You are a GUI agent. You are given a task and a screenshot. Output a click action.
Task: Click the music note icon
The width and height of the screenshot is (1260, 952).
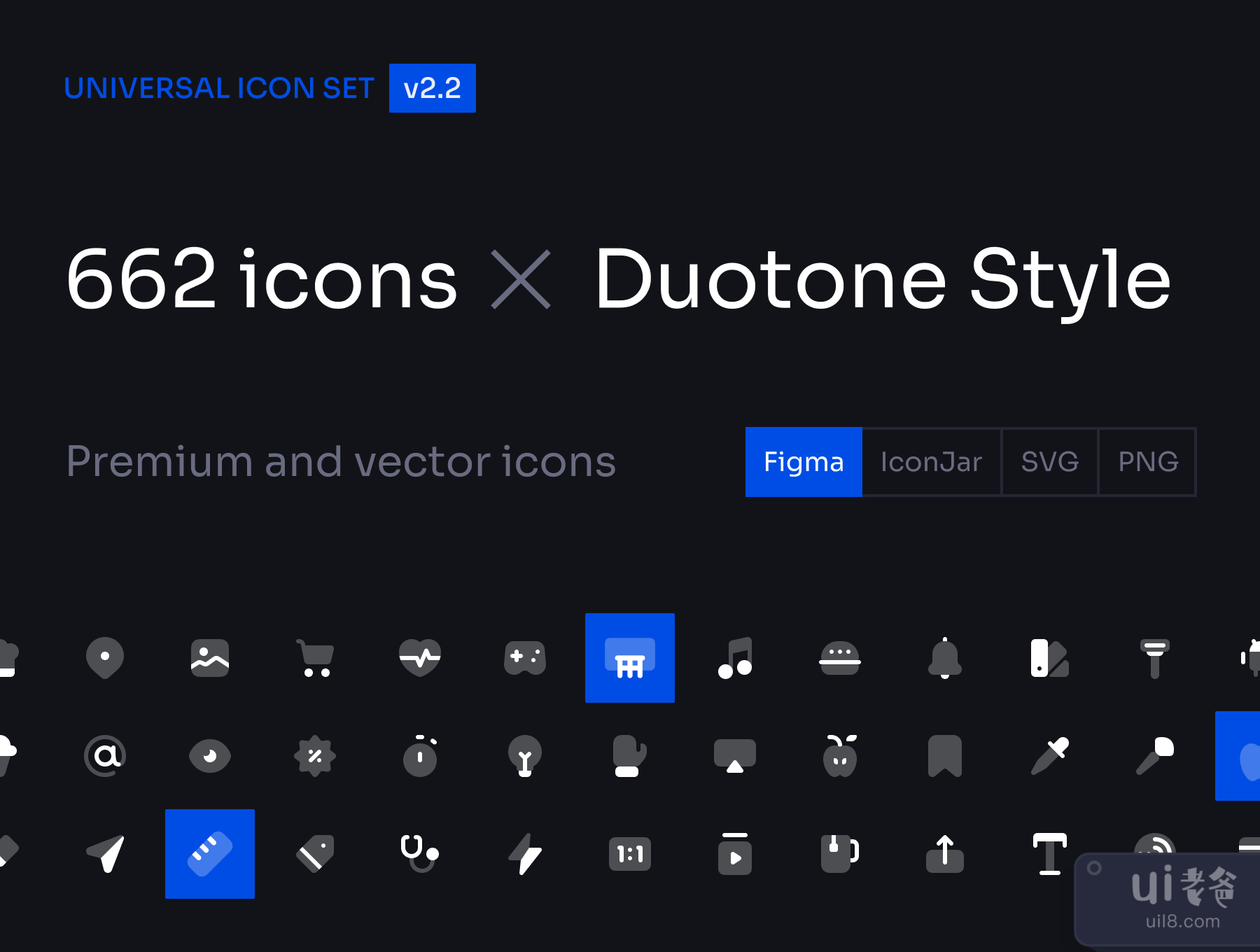(x=735, y=658)
